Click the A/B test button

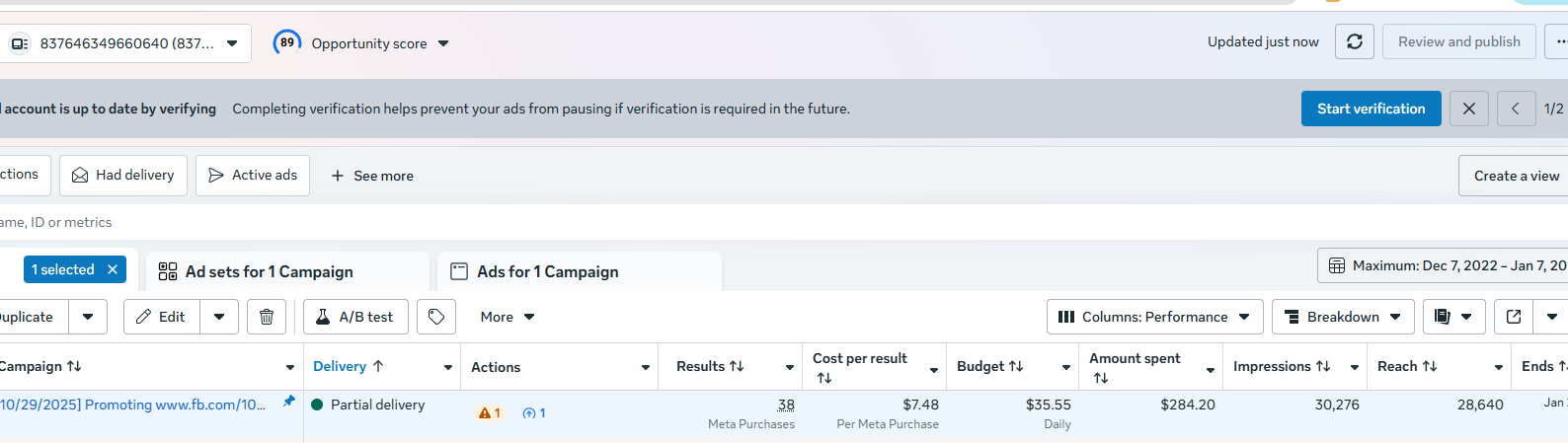353,317
